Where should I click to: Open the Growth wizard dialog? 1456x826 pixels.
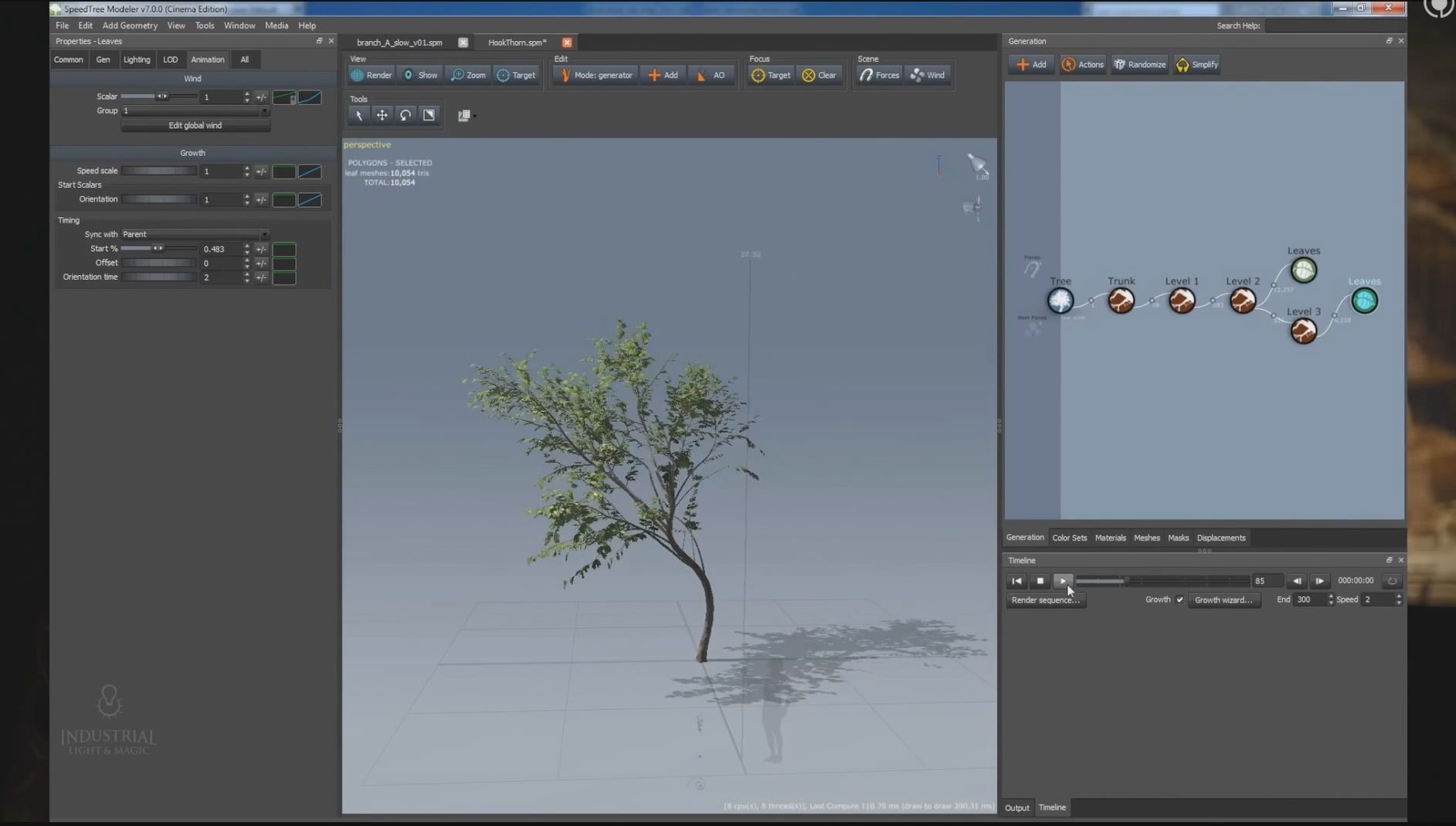pyautogui.click(x=1223, y=600)
